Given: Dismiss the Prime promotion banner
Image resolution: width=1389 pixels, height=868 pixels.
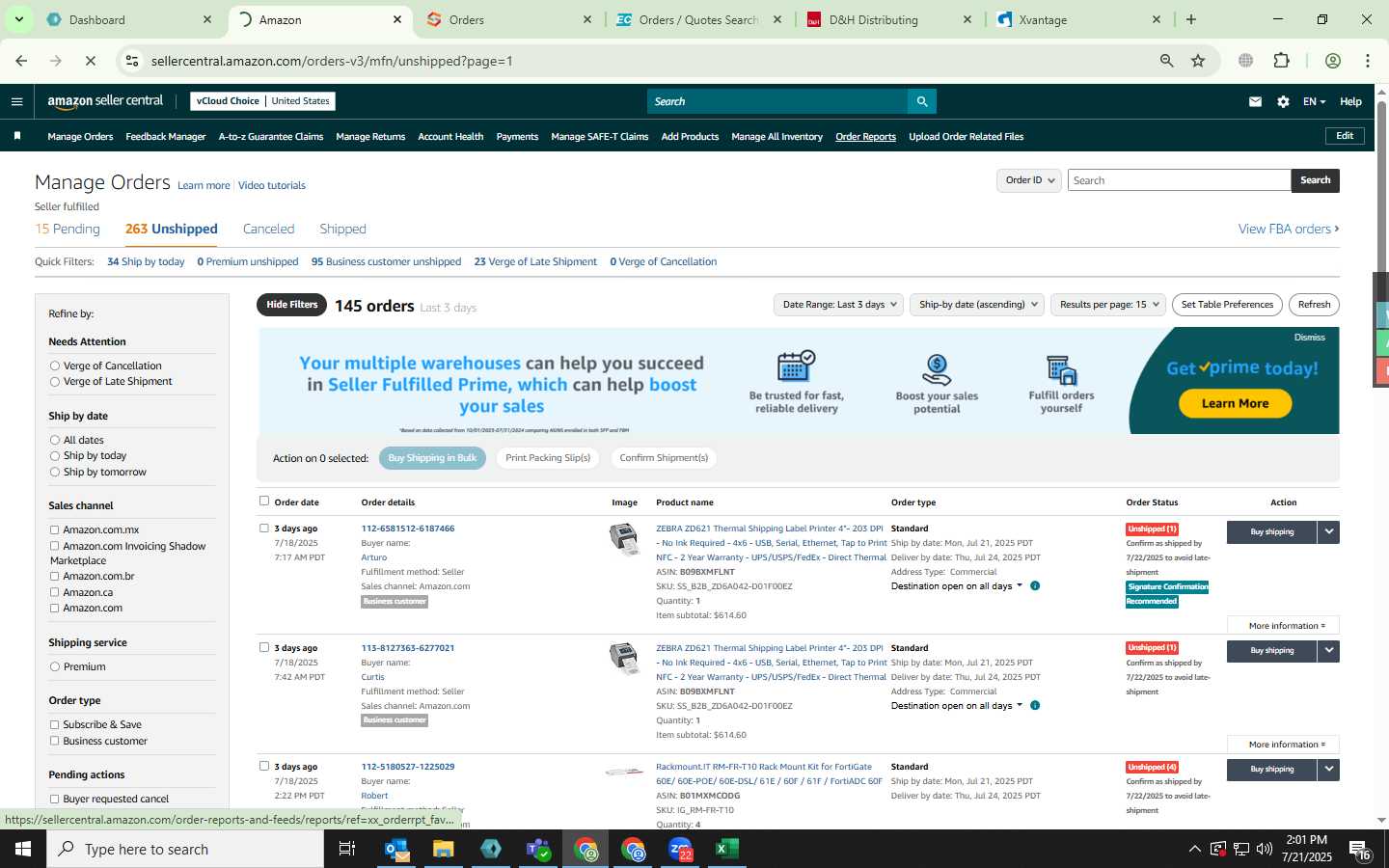Looking at the screenshot, I should click(1309, 338).
